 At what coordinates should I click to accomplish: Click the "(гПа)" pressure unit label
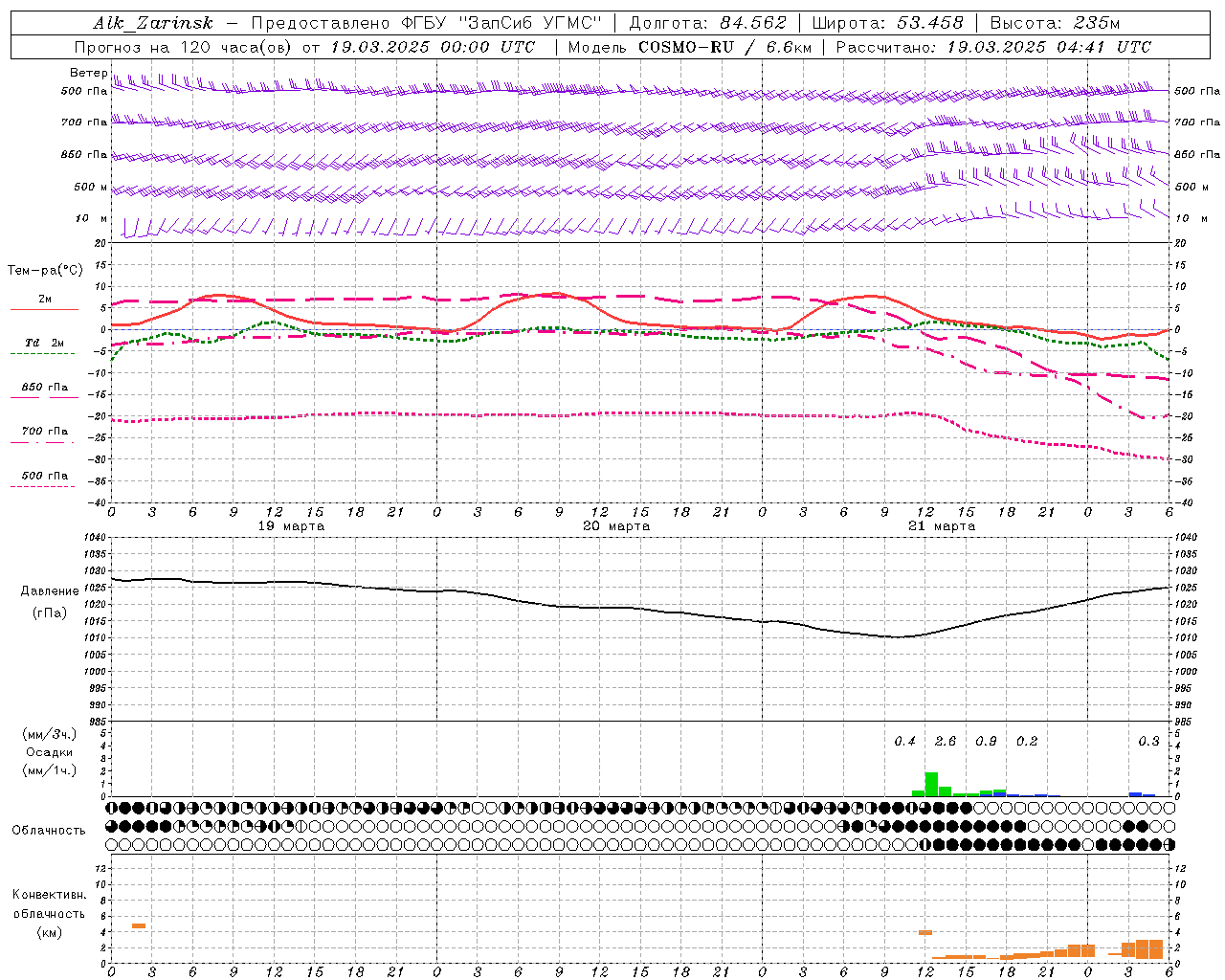[x=50, y=613]
